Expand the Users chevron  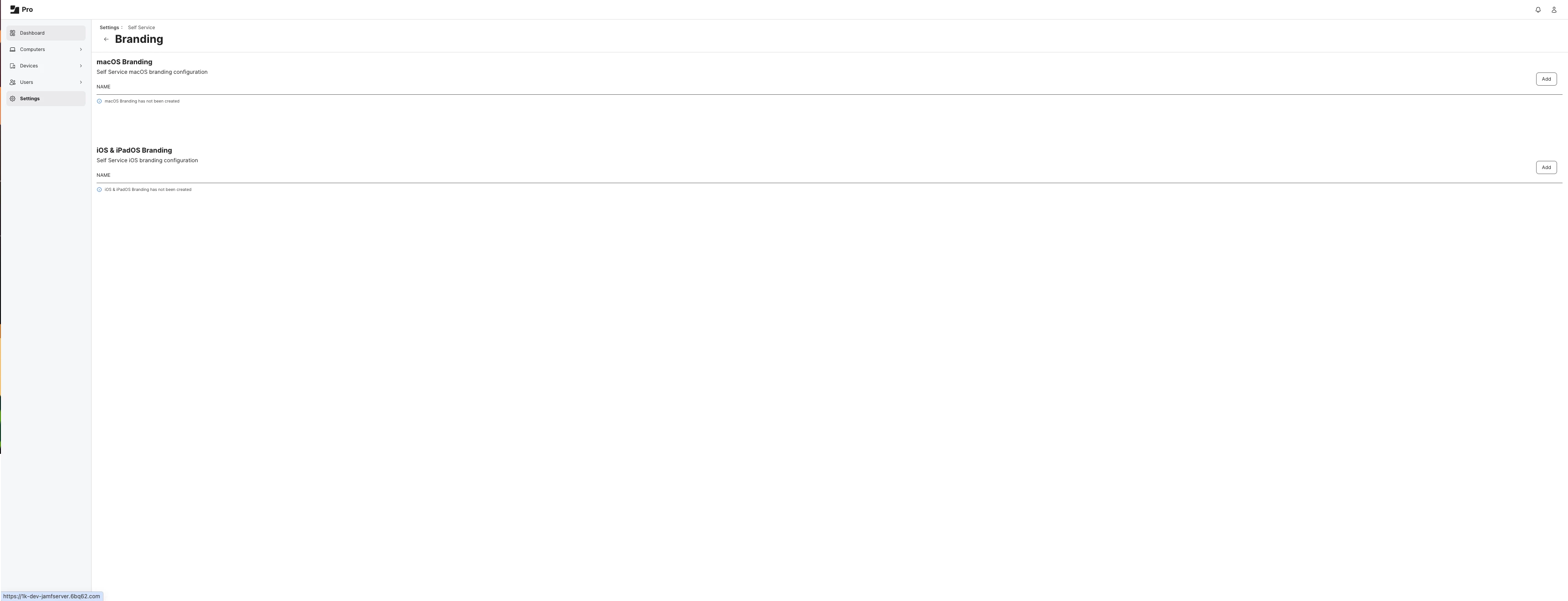click(x=80, y=82)
